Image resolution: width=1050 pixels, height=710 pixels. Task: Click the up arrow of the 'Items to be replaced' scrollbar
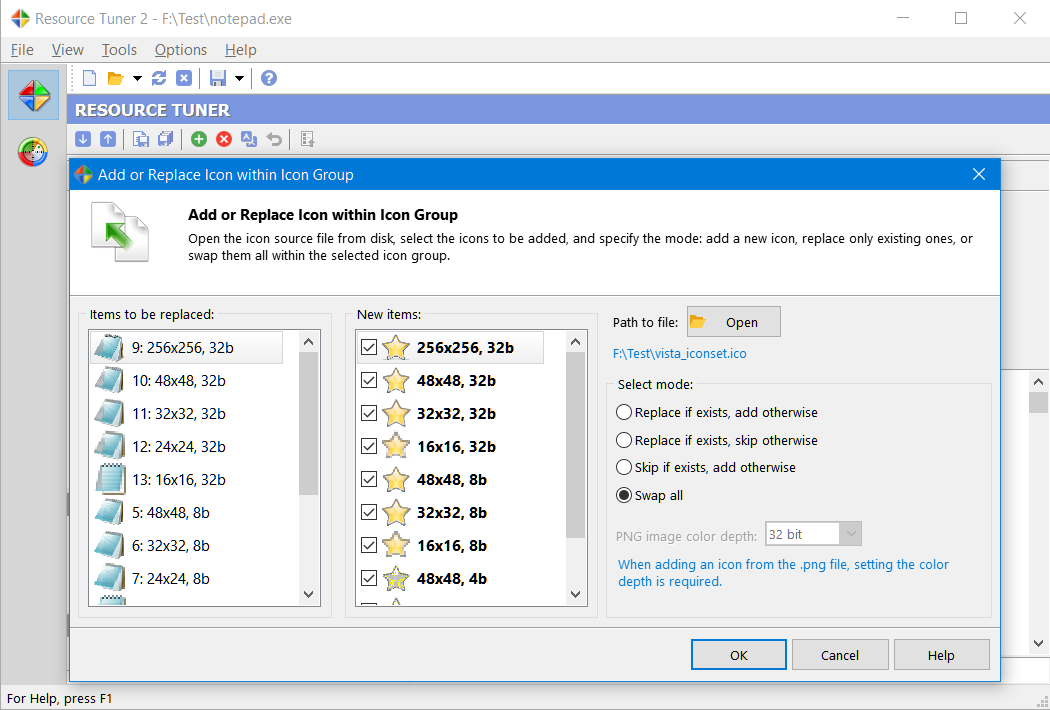309,342
